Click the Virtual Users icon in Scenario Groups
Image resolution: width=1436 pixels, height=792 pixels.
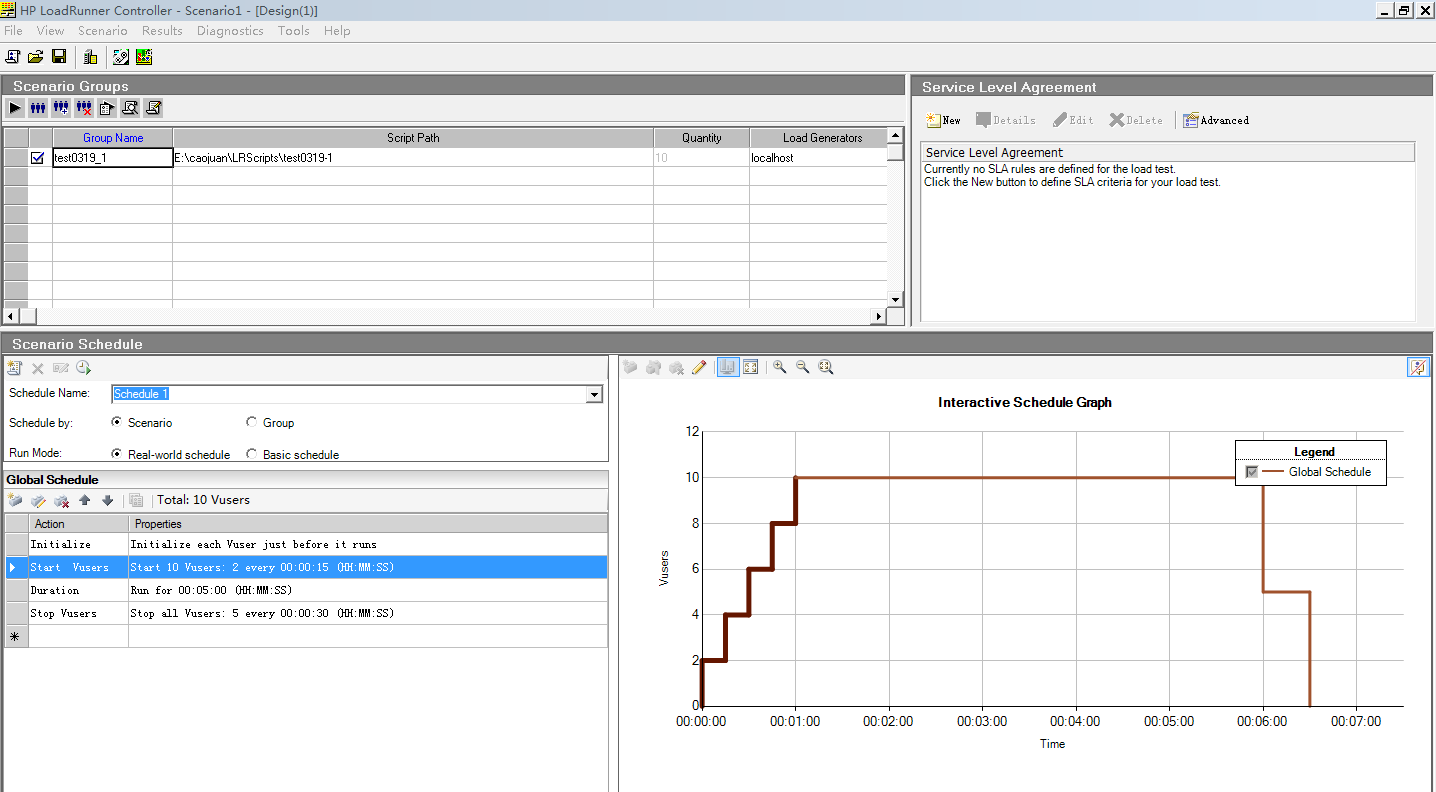[x=38, y=108]
